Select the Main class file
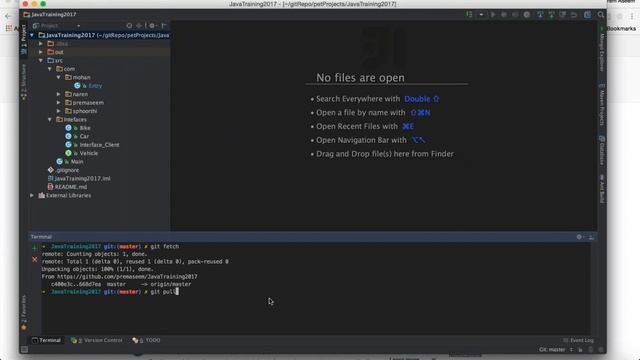The image size is (640, 360). pos(70,162)
